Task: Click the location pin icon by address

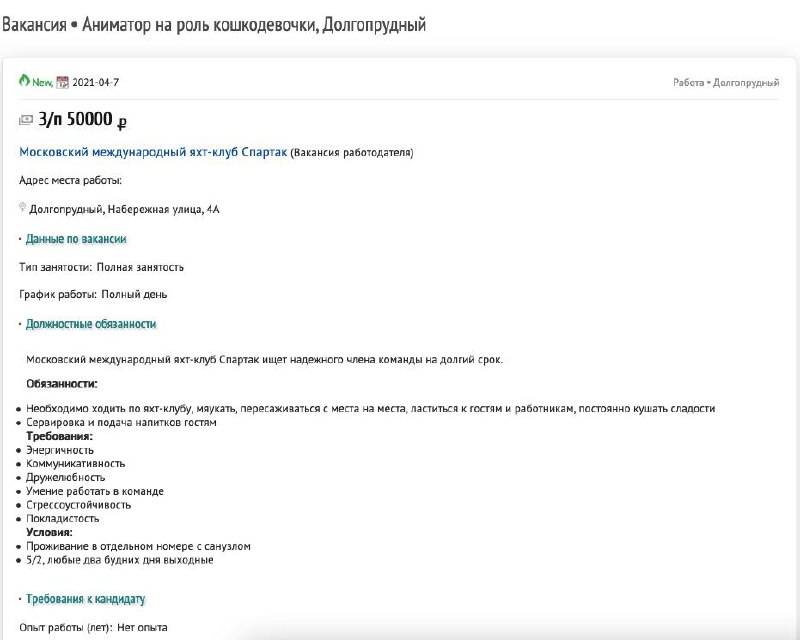Action: [23, 208]
